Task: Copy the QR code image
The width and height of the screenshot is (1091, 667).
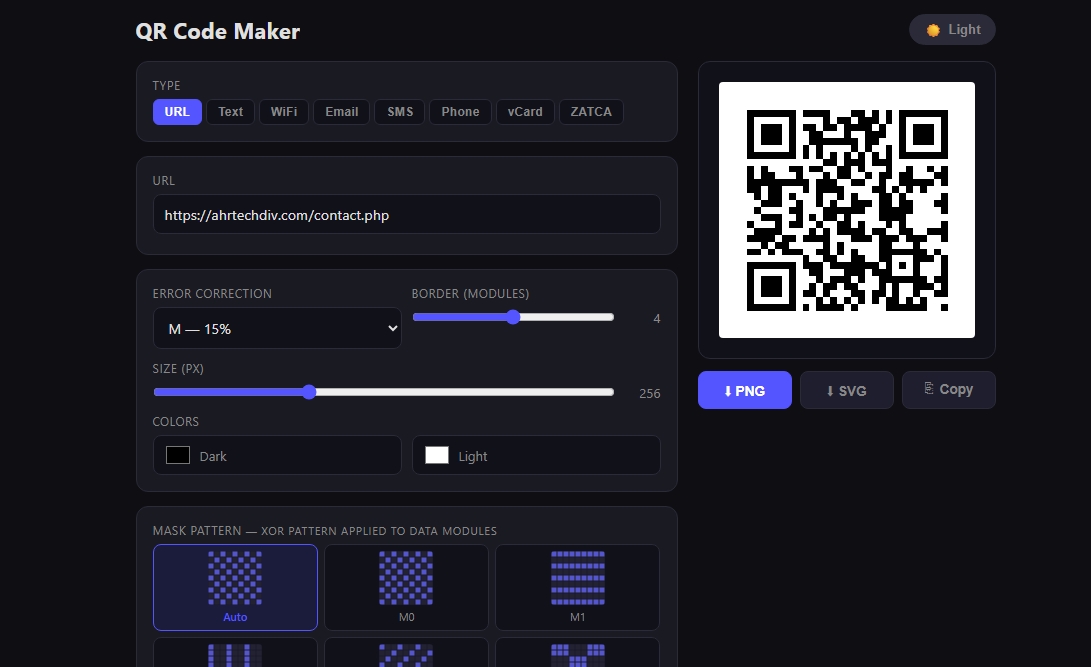Action: (948, 390)
